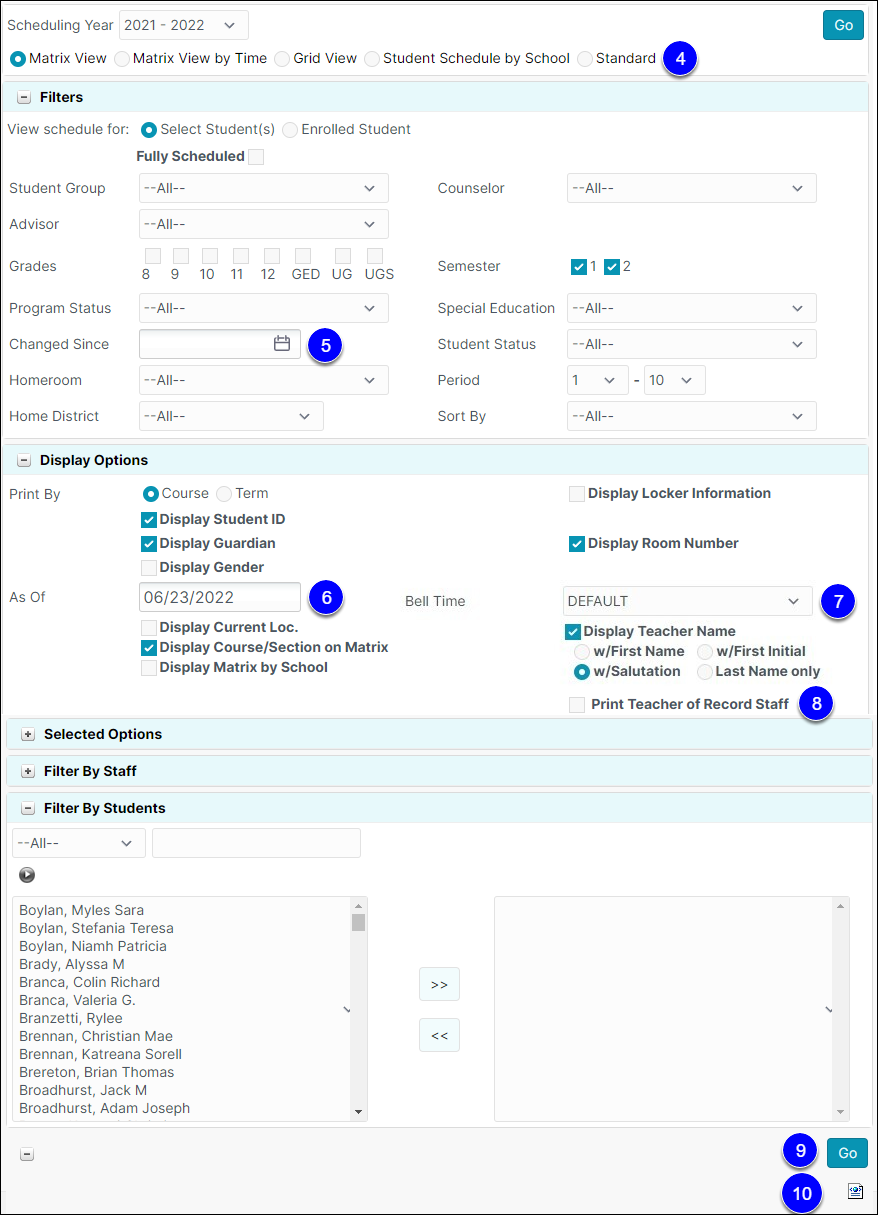
Task: Click the As Of date field
Action: [220, 597]
